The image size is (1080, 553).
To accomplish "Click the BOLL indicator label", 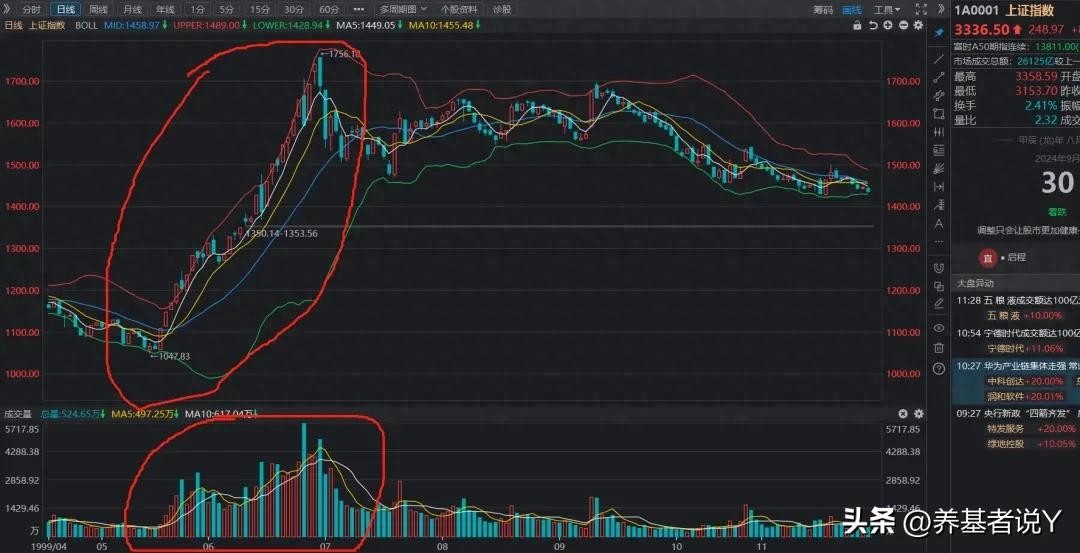I will point(87,25).
